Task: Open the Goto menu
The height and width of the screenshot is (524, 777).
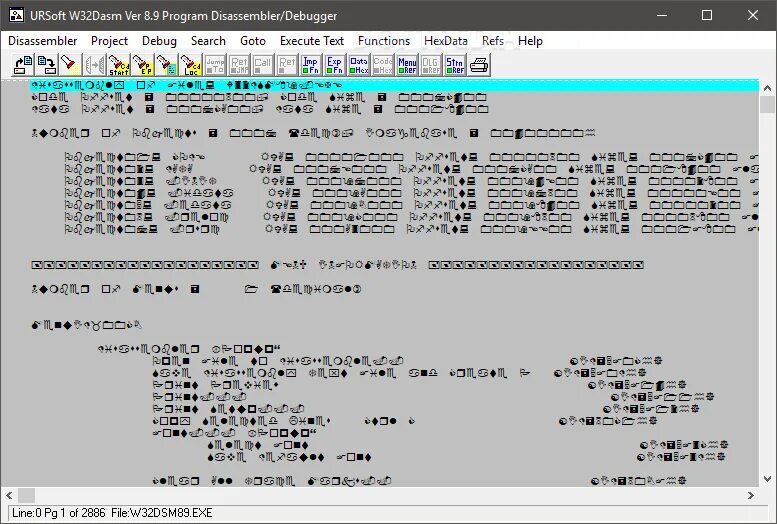Action: [253, 41]
